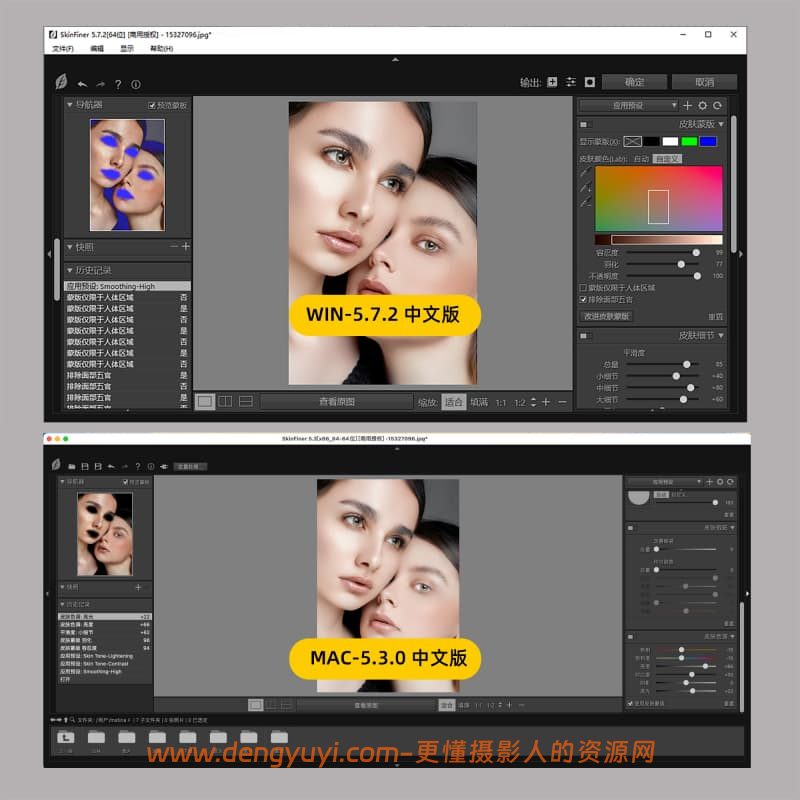The height and width of the screenshot is (800, 800).
Task: Uncheck 排除面部五官 checkbox
Action: point(583,299)
